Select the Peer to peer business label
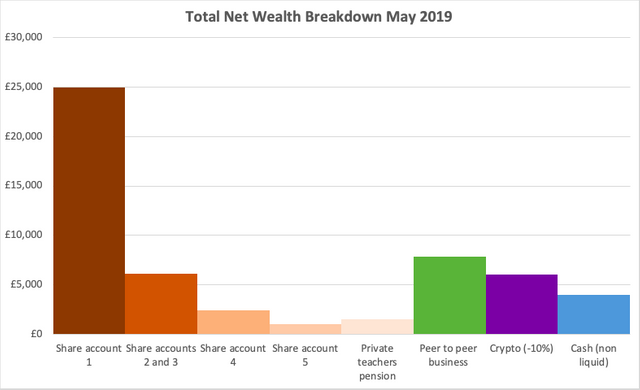This screenshot has width=640, height=390. (x=448, y=355)
